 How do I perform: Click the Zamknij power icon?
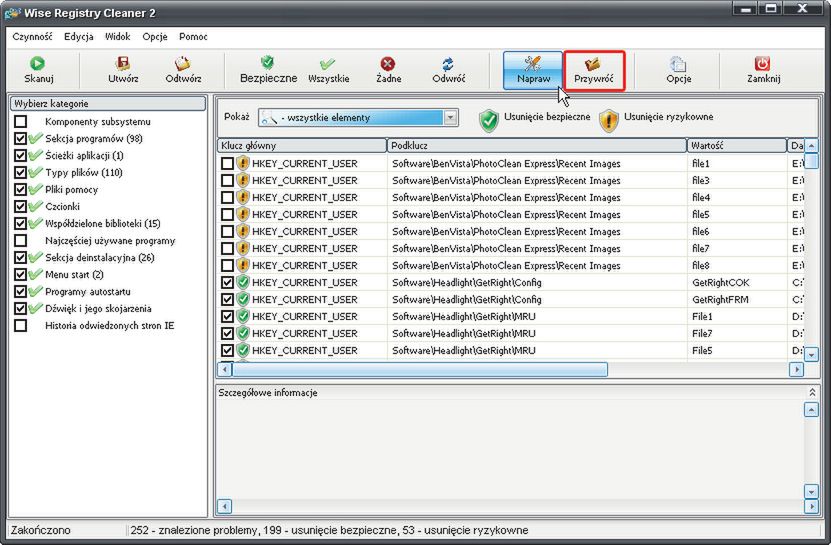point(762,64)
